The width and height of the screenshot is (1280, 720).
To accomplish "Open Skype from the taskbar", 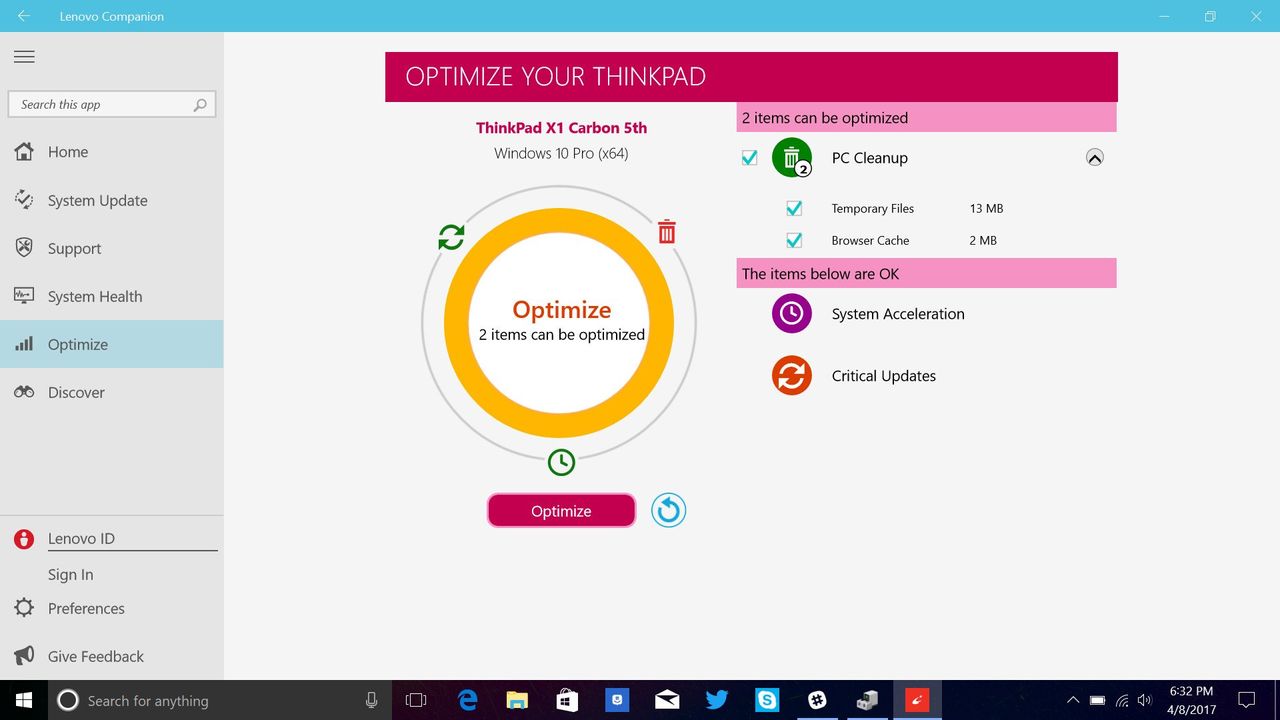I will pos(767,700).
